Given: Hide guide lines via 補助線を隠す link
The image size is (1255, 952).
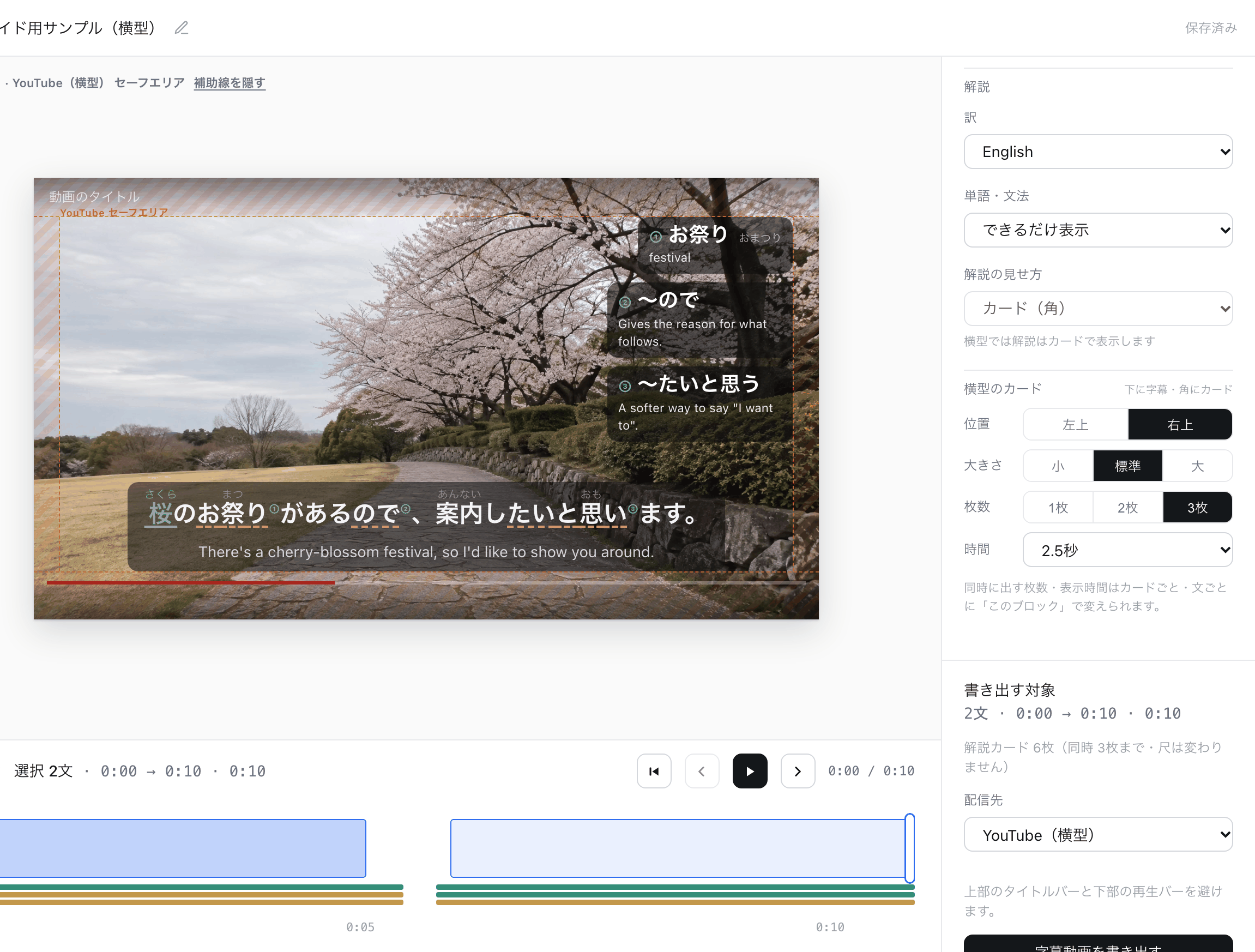Looking at the screenshot, I should coord(229,83).
